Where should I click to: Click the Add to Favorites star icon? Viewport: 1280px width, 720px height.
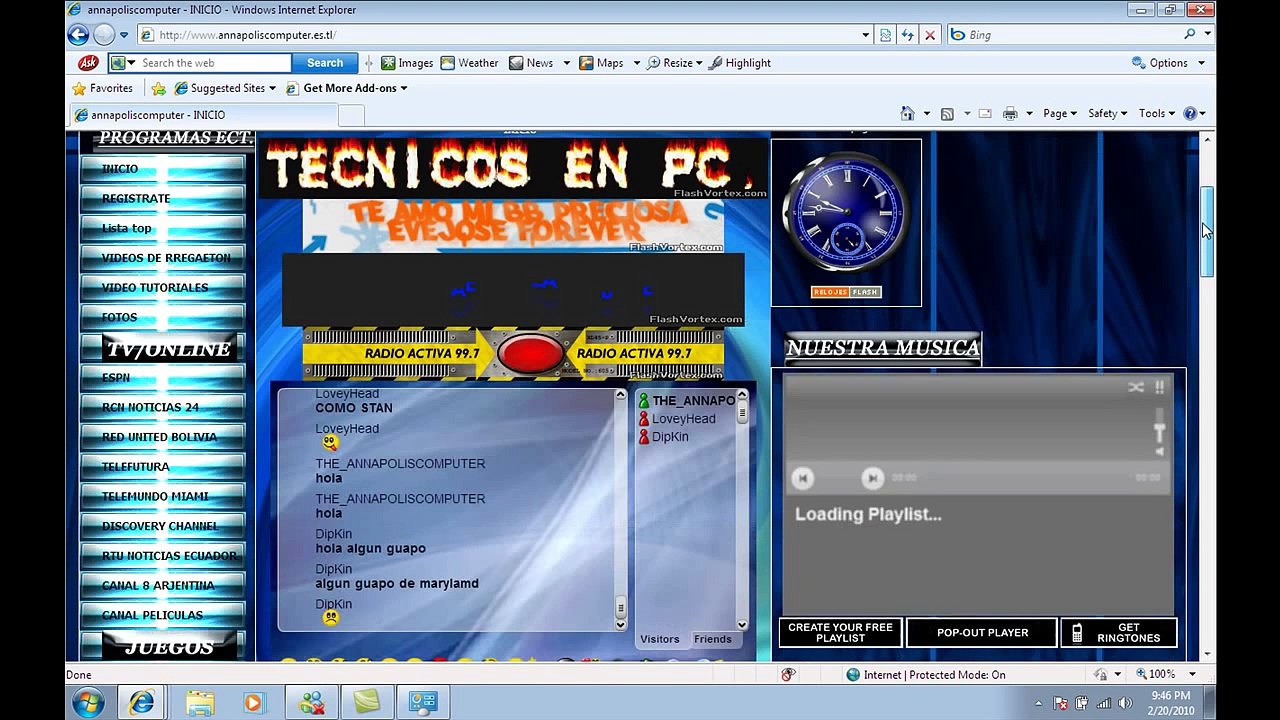click(158, 88)
